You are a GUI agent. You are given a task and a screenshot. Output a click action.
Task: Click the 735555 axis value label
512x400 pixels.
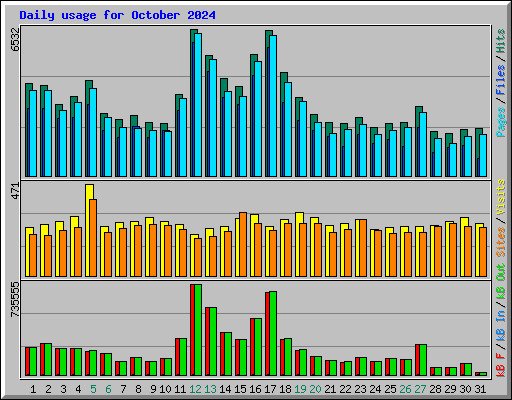(x=15, y=299)
